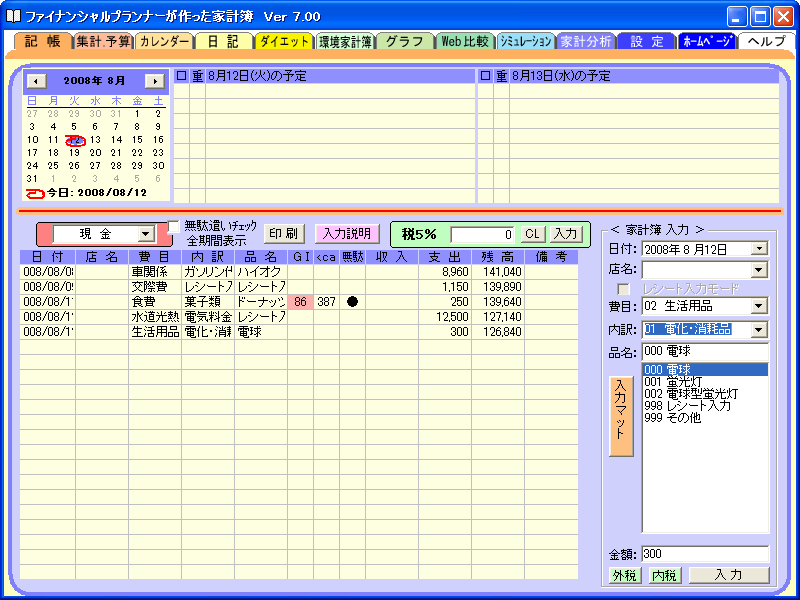Open the Web比較 tab
Viewport: 800px width, 600px height.
coord(465,42)
